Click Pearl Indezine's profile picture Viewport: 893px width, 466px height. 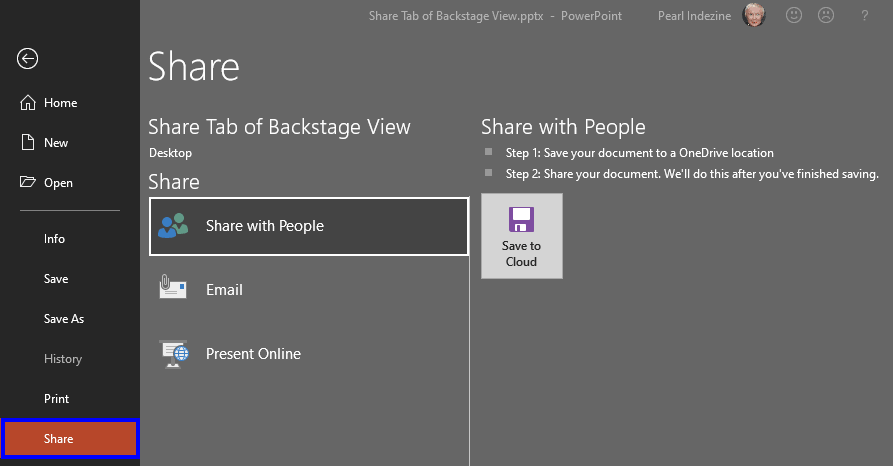pyautogui.click(x=753, y=15)
